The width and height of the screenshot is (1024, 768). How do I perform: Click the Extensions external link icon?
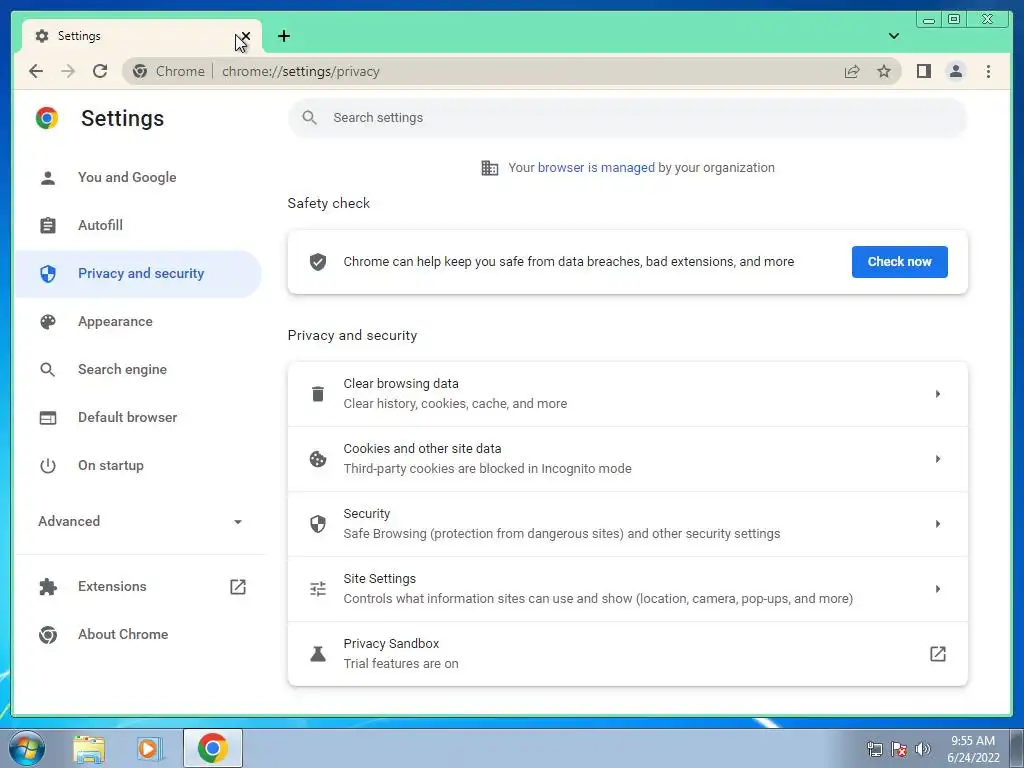pos(238,586)
